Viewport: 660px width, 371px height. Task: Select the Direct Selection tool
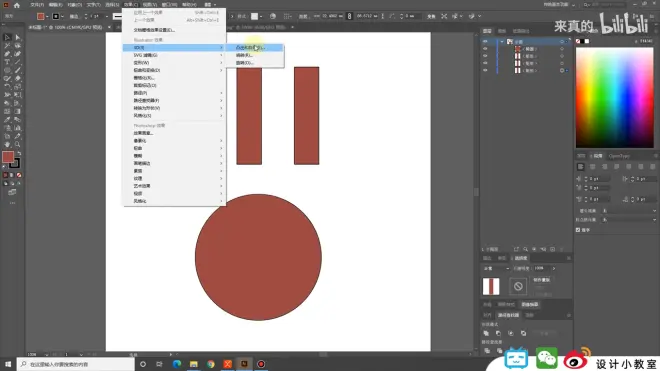click(17, 37)
